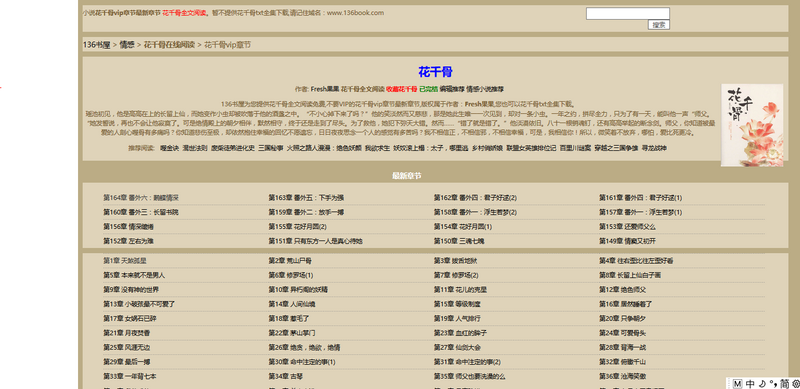Open chapter 第149章 情窦又初开
The height and width of the screenshot is (389, 800).
627,241
